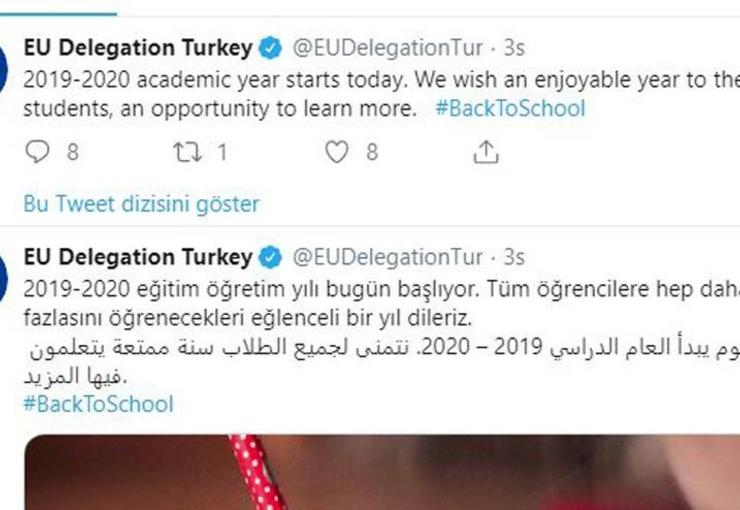Screen dimensions: 740x510
Task: Open the #BackToSchool hashtag in the English tweet
Action: tap(510, 109)
